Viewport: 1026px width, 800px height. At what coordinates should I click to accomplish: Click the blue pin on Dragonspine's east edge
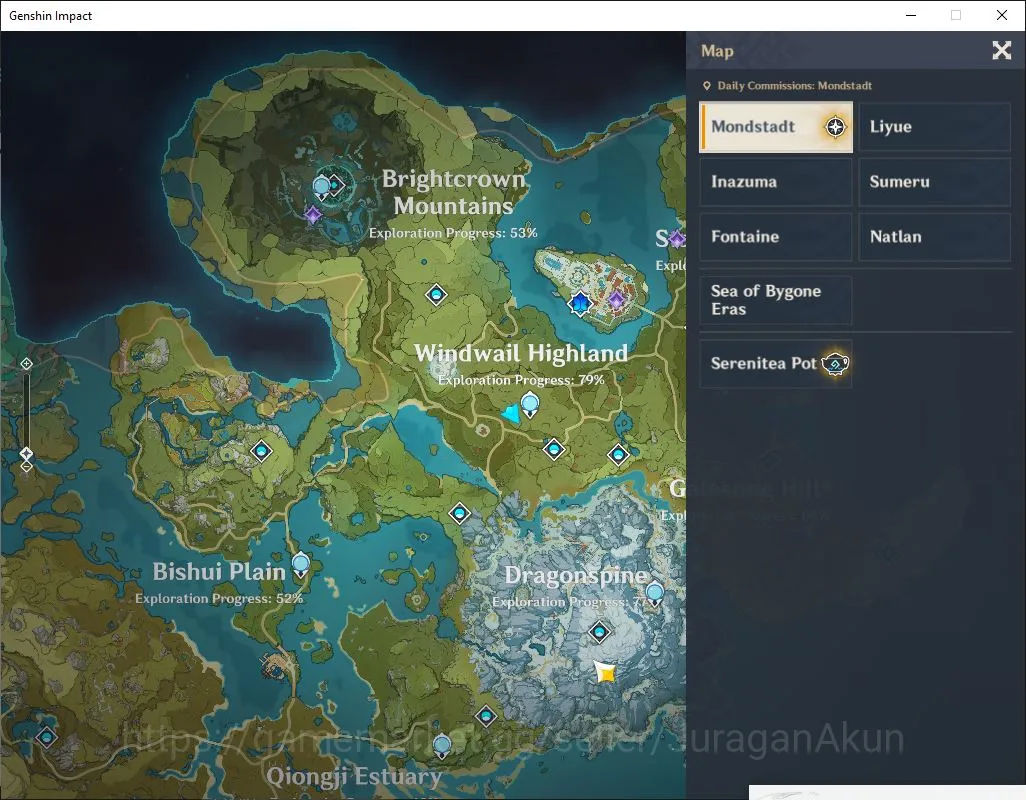tap(654, 595)
